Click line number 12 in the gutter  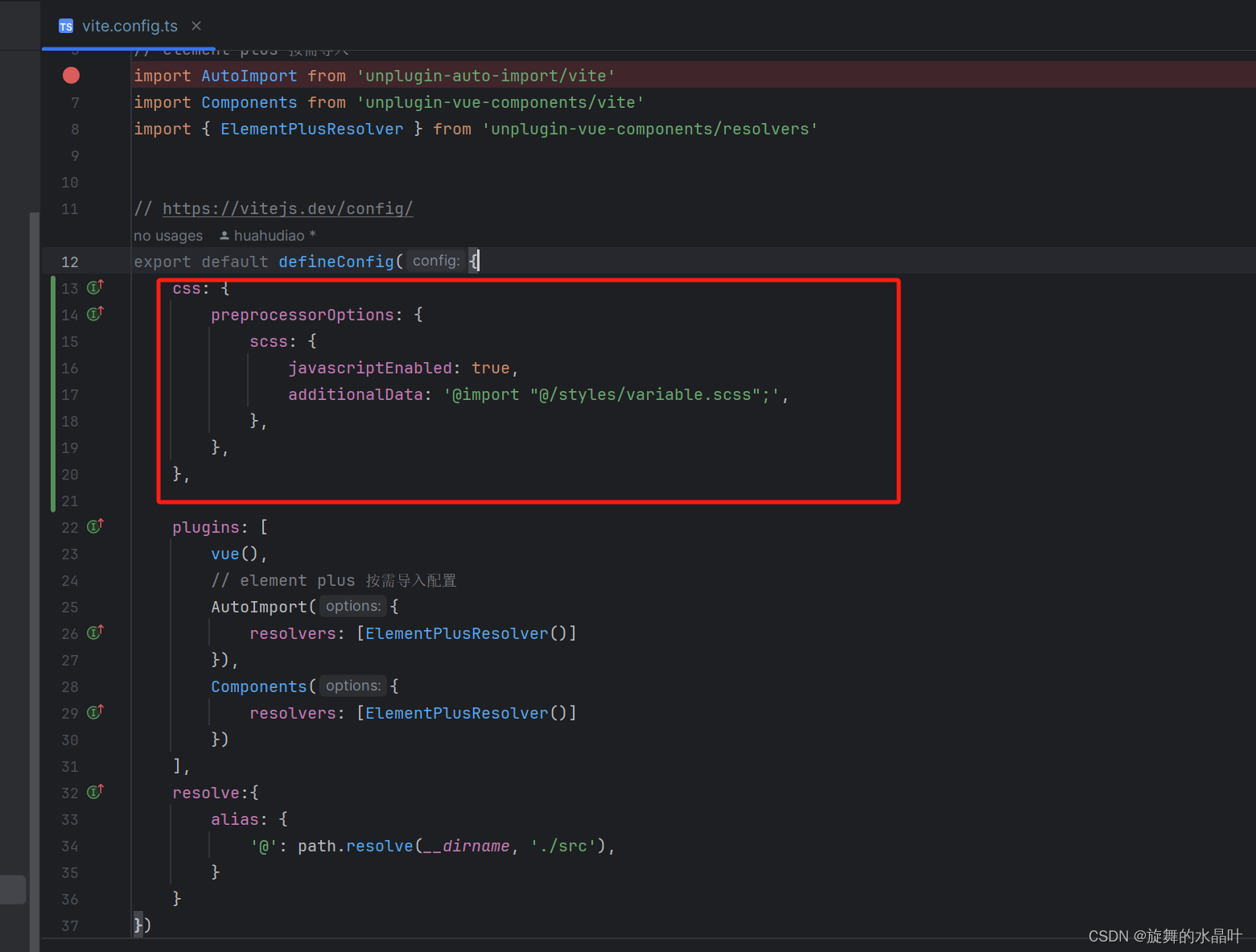point(70,262)
